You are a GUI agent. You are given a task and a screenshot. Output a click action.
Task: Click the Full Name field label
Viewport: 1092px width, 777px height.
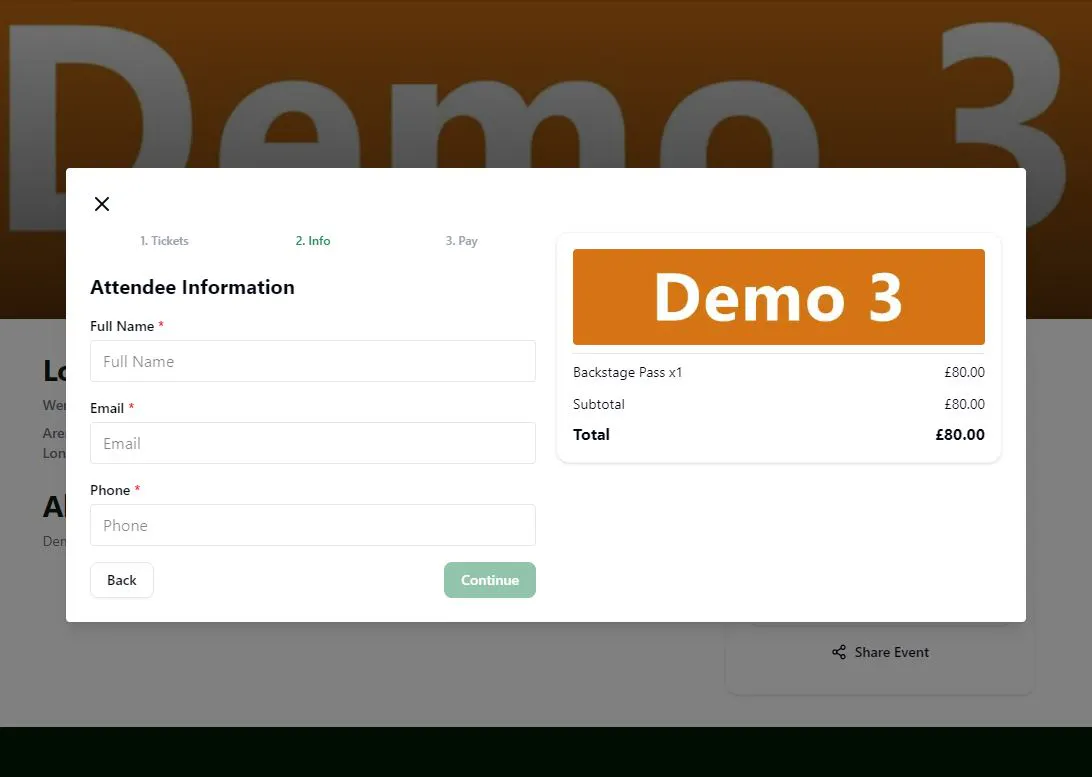[x=122, y=327]
